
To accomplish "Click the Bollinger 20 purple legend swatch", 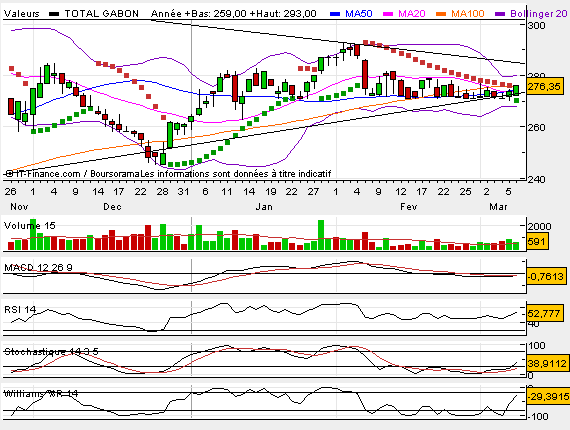I will pos(500,14).
